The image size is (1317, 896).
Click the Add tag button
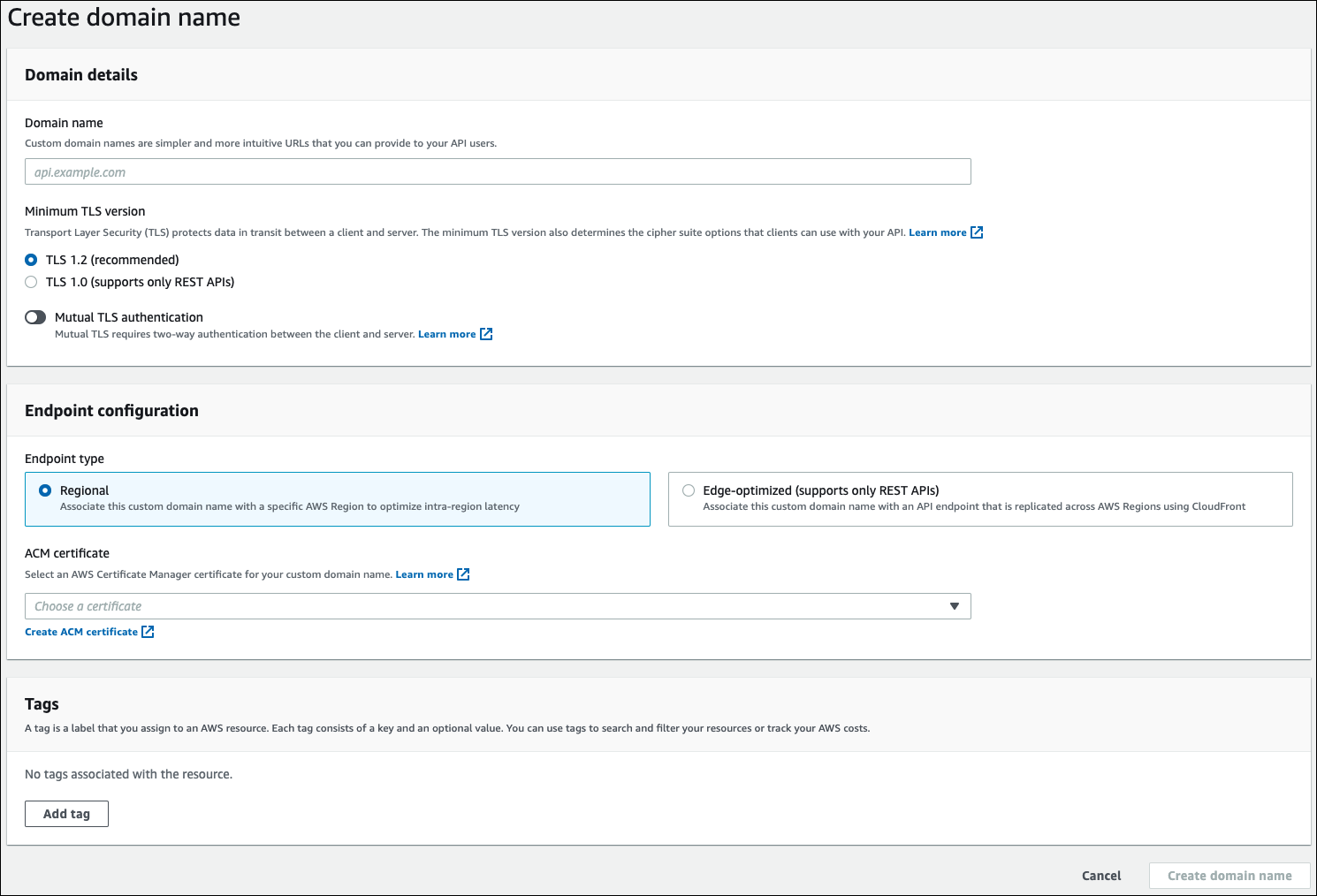66,813
